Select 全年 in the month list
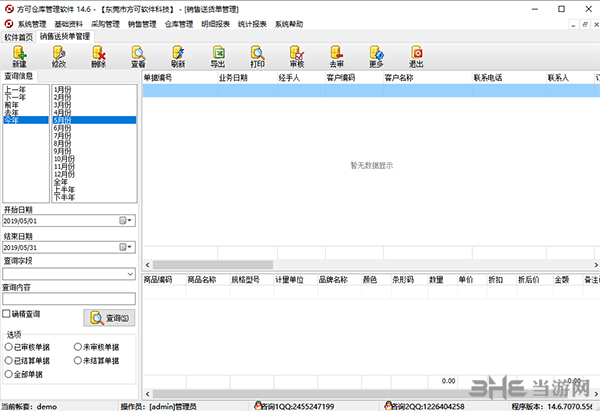The width and height of the screenshot is (600, 411). (94, 182)
